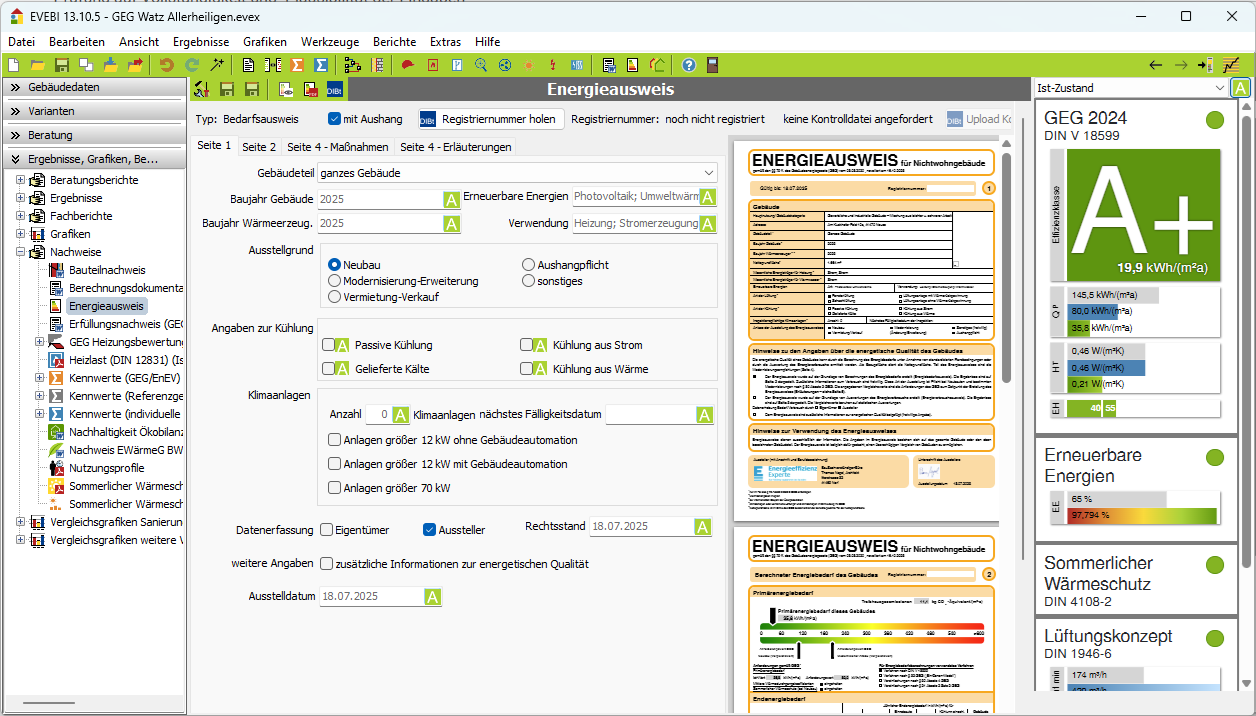Enable the 'Passive Kühlung' checkbox

(328, 345)
